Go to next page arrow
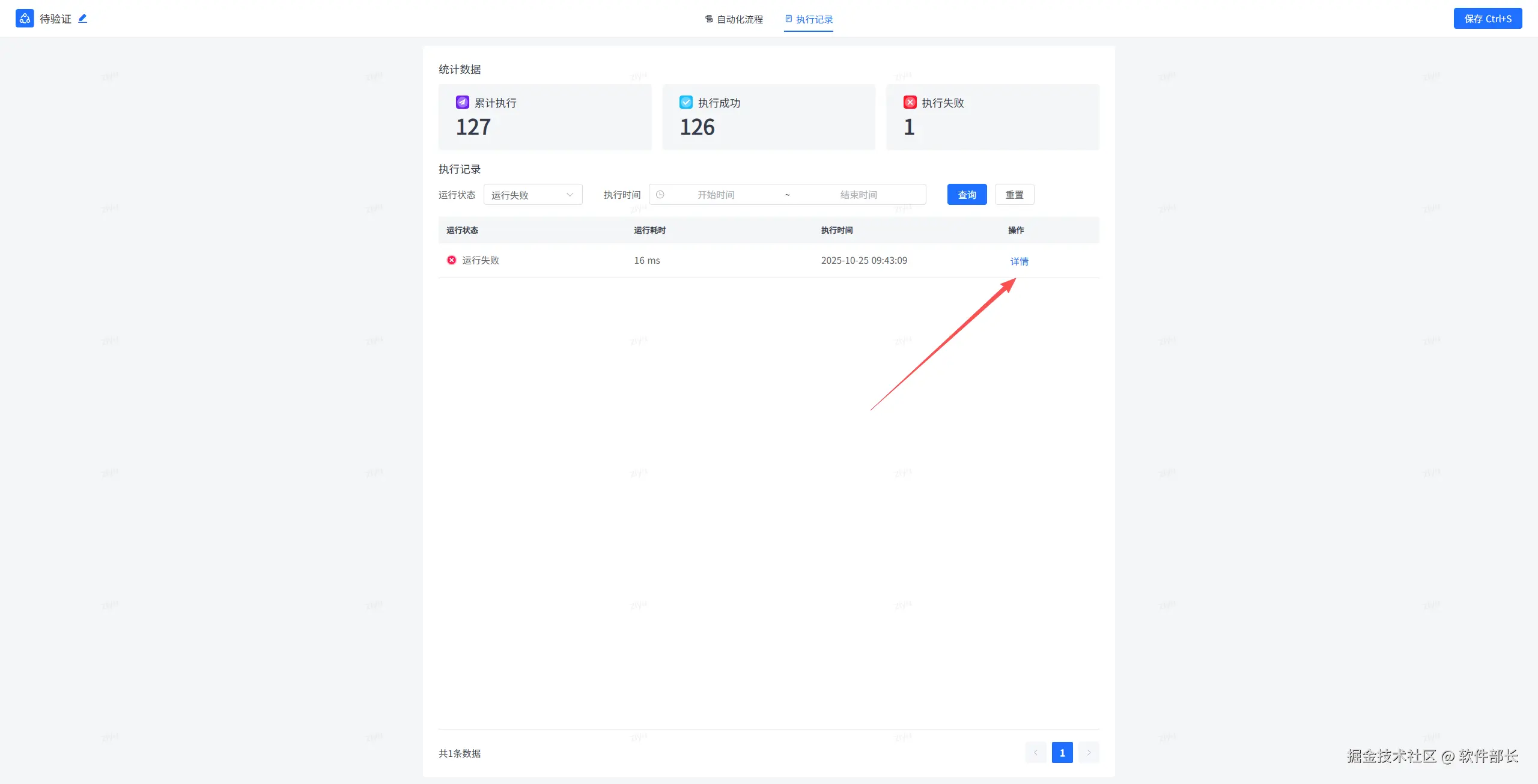The height and width of the screenshot is (784, 1538). tap(1088, 753)
